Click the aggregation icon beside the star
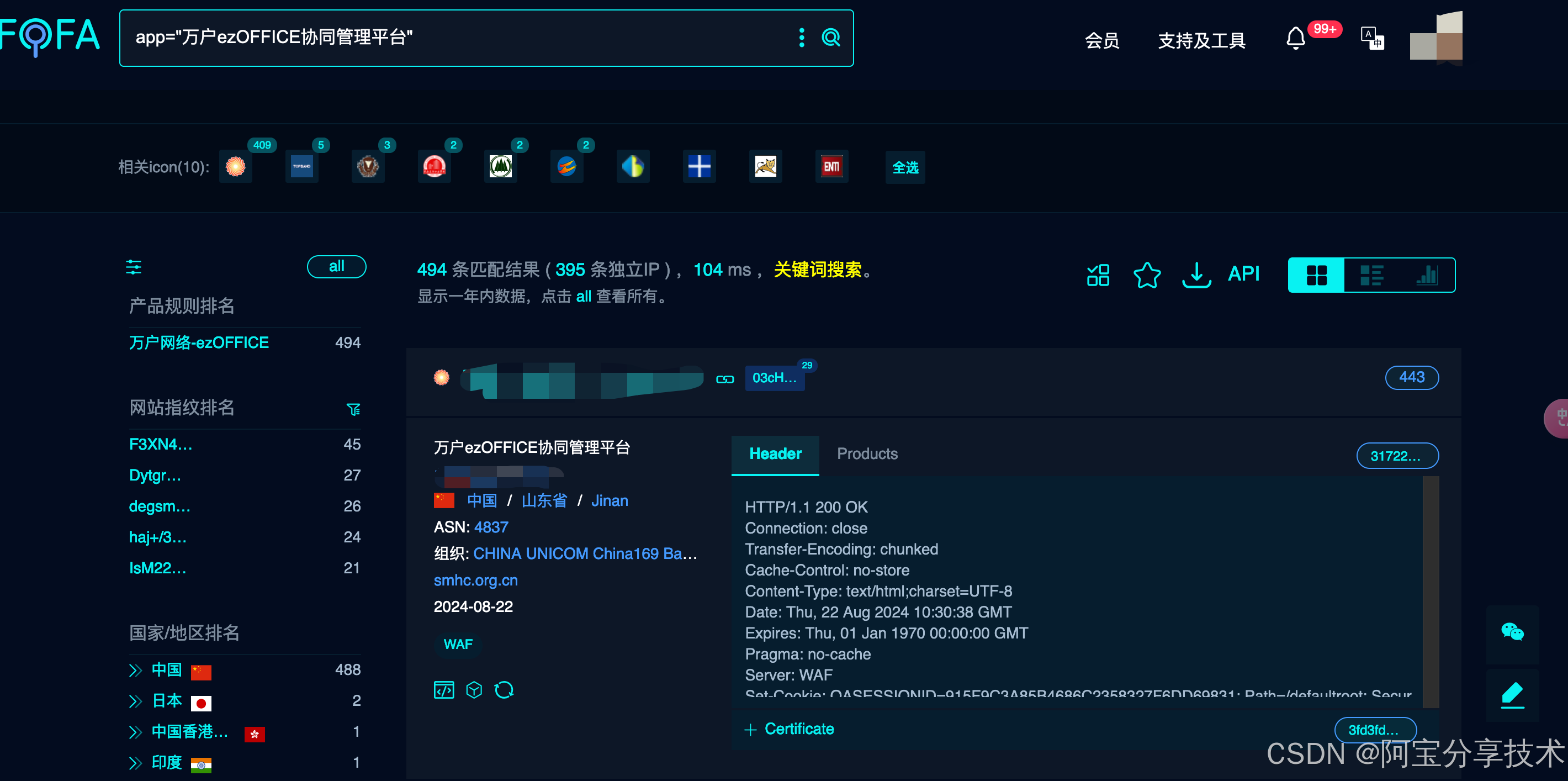Viewport: 1568px width, 781px height. coord(1098,275)
